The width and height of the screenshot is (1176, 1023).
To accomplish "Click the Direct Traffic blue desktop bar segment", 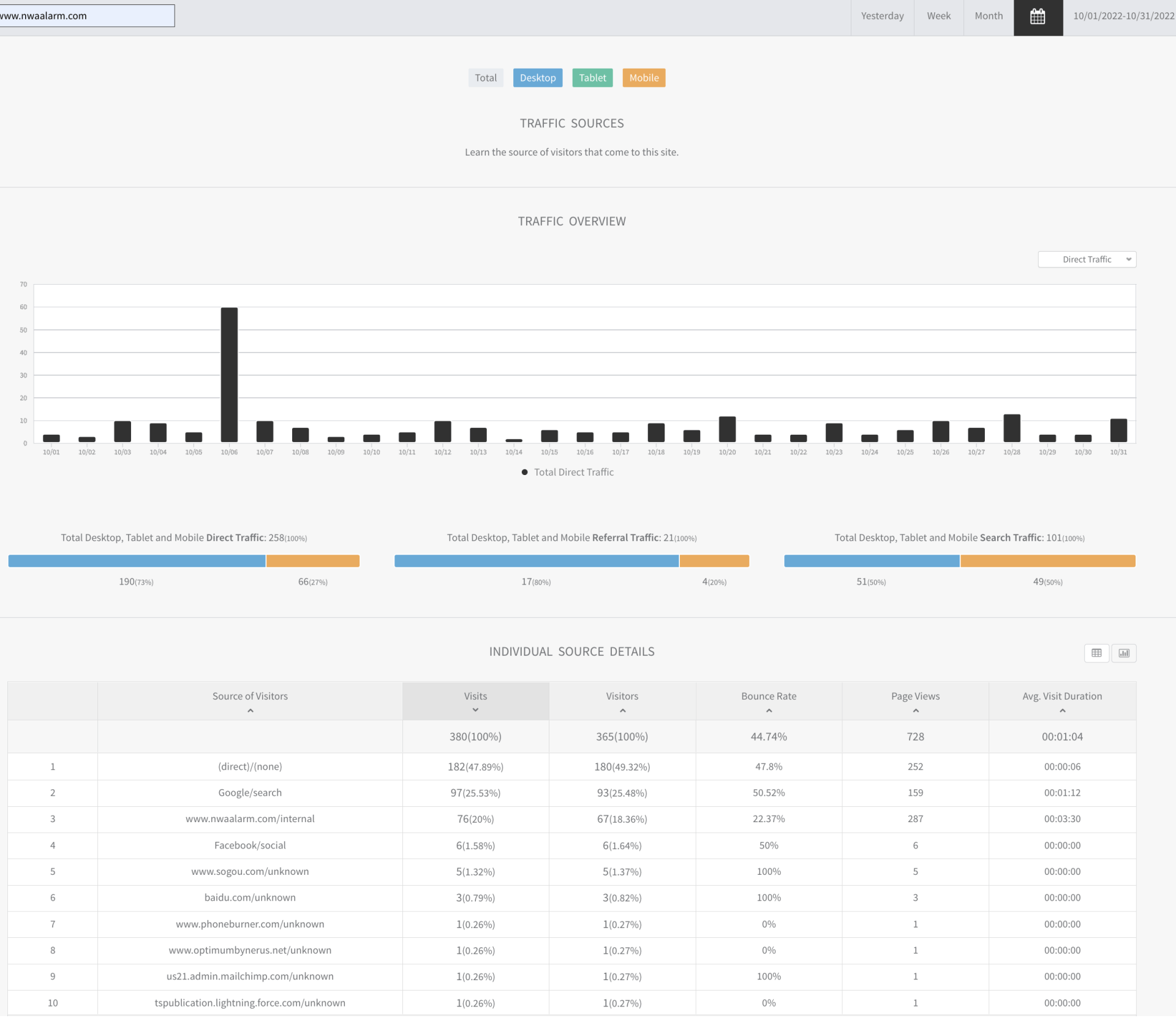I will pos(137,561).
